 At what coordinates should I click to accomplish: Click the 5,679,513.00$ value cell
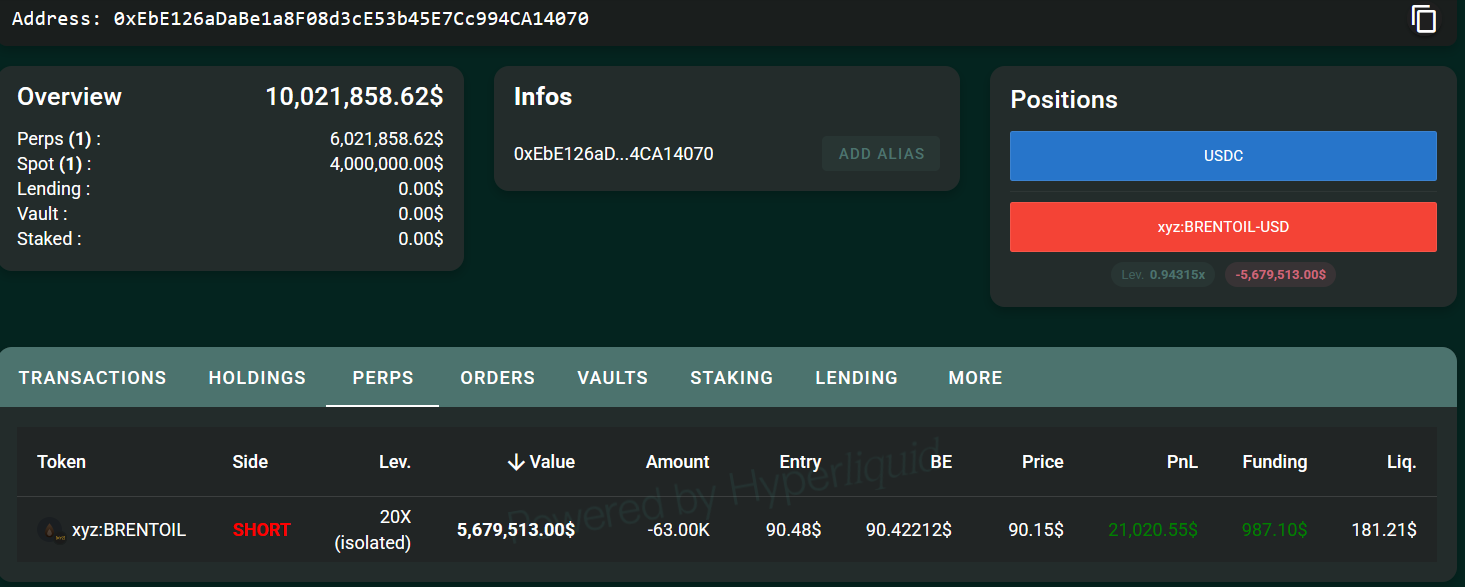[516, 530]
